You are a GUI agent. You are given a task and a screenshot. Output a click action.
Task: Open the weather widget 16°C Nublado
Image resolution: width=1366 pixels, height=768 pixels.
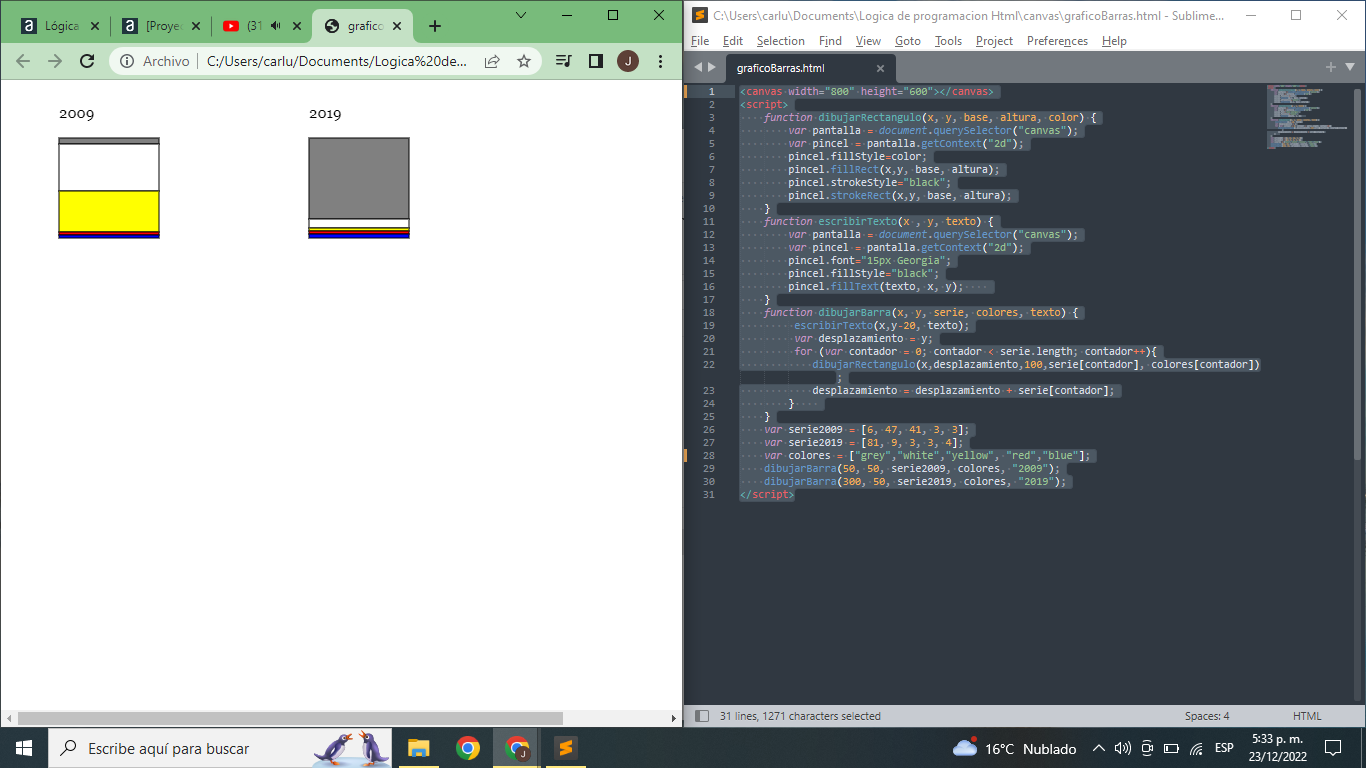point(1014,748)
